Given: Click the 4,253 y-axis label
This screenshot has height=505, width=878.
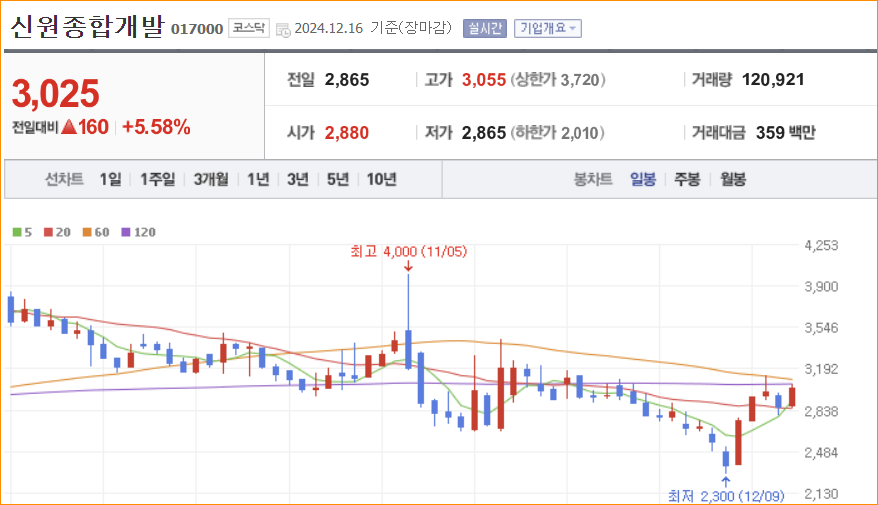Looking at the screenshot, I should (821, 245).
